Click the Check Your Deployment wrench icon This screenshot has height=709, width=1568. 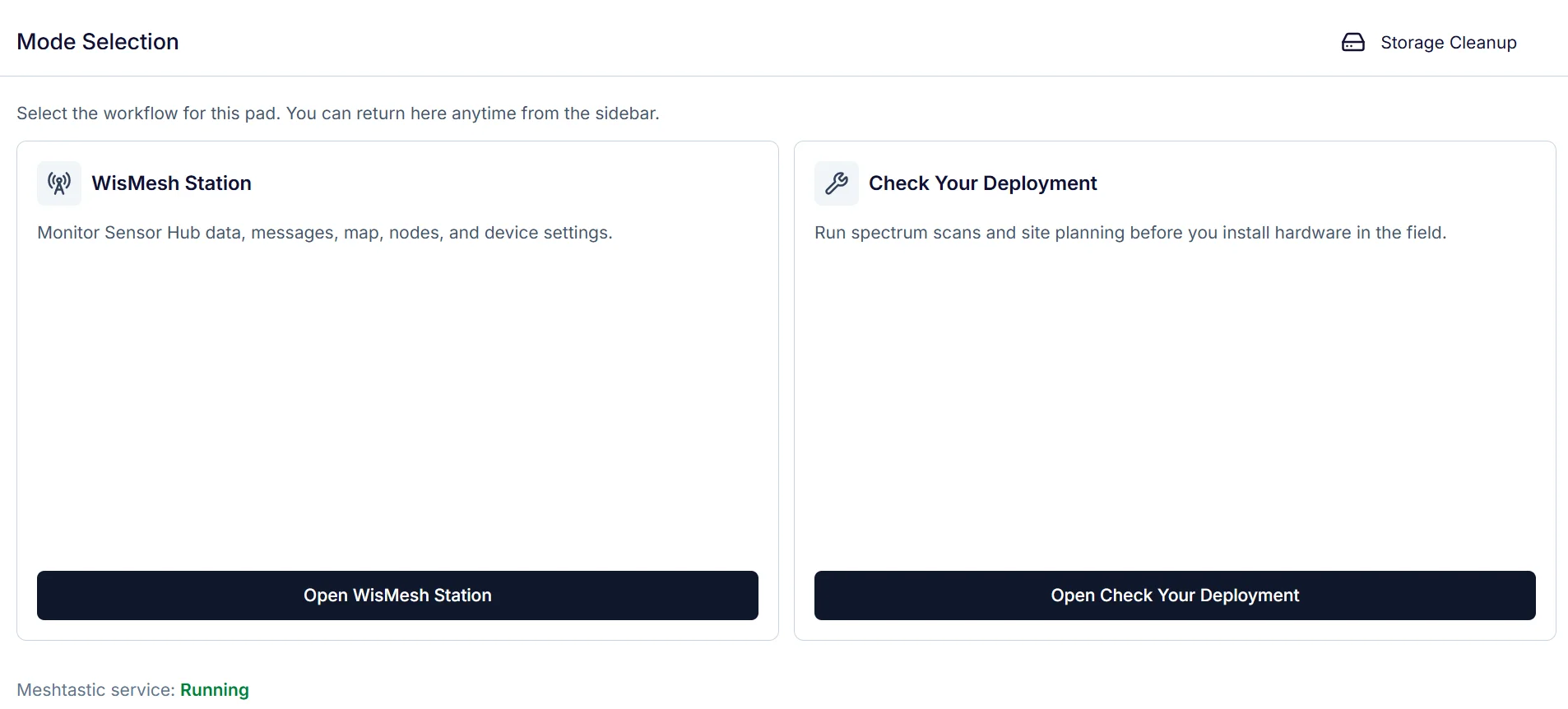coord(837,183)
